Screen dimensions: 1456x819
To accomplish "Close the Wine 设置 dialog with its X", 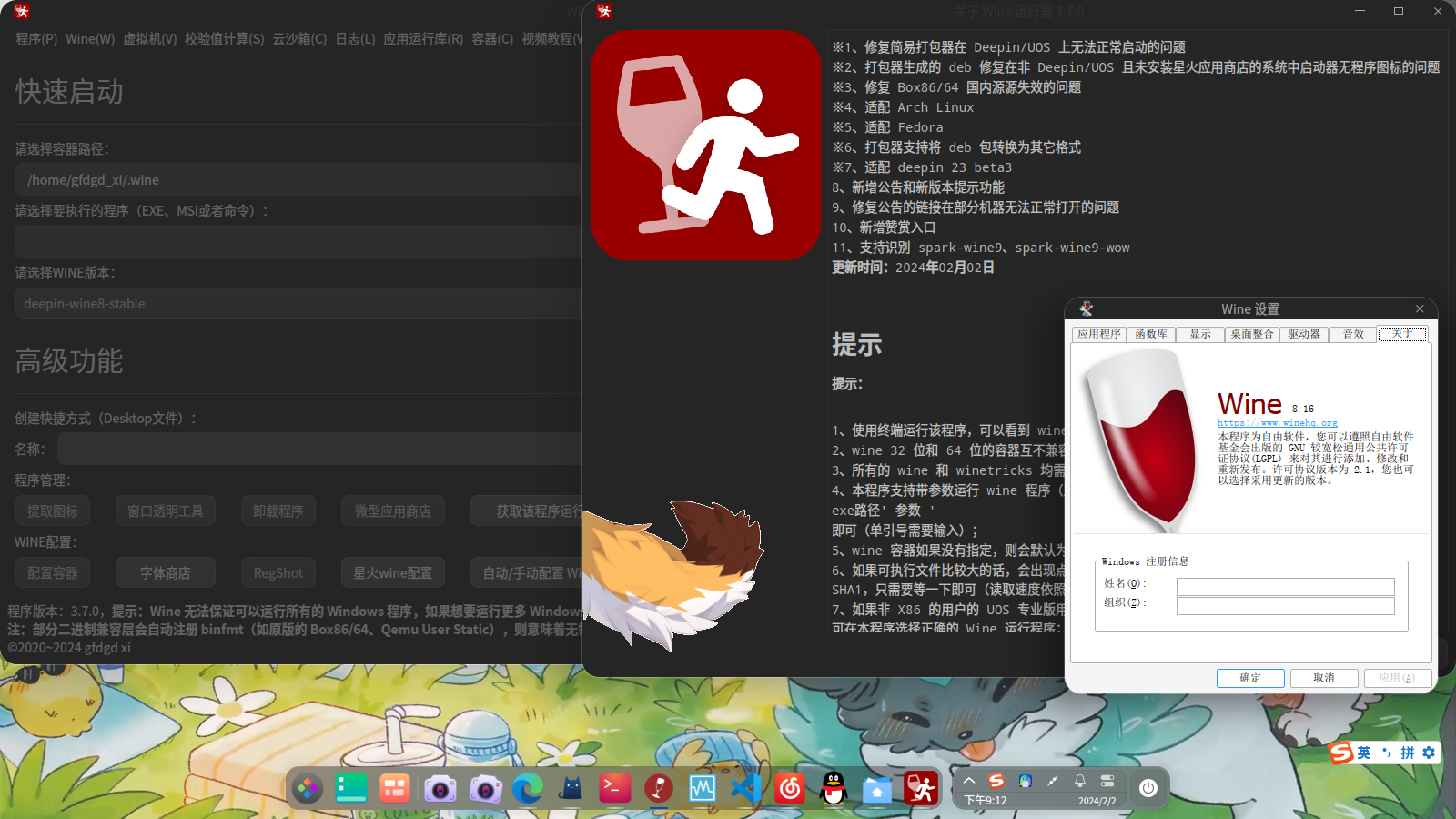I will point(1420,308).
